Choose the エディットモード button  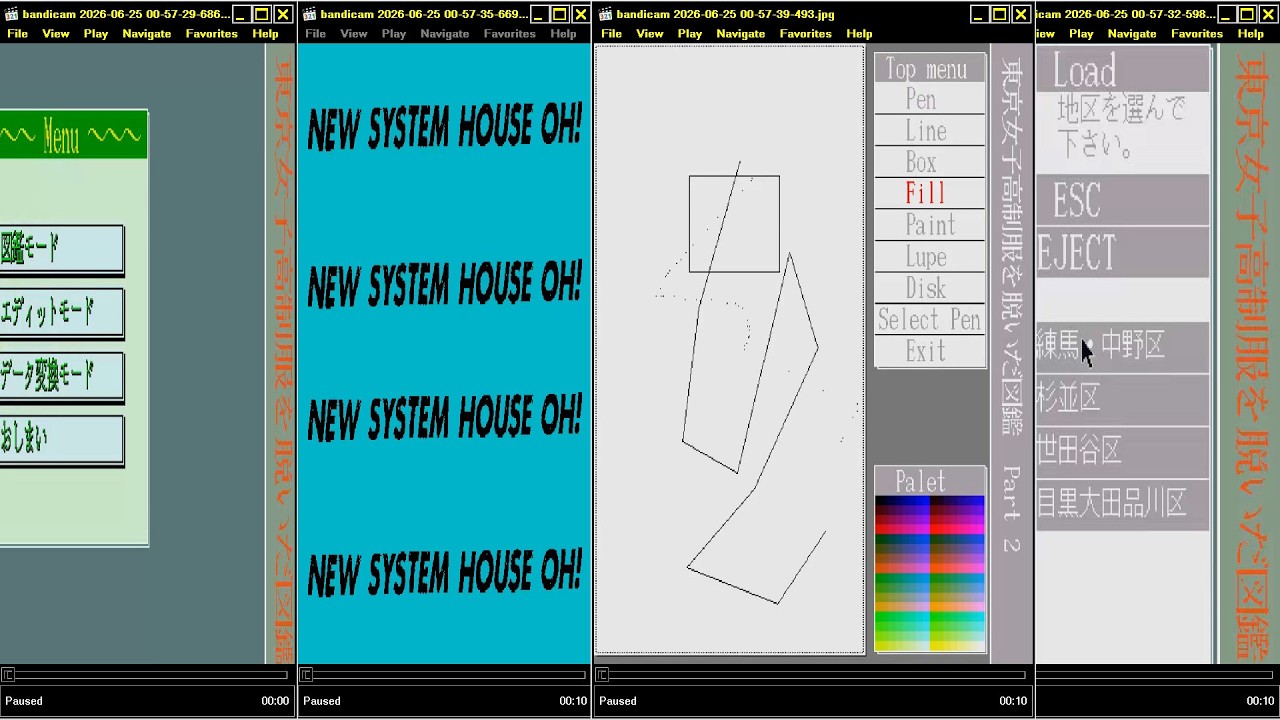click(61, 313)
